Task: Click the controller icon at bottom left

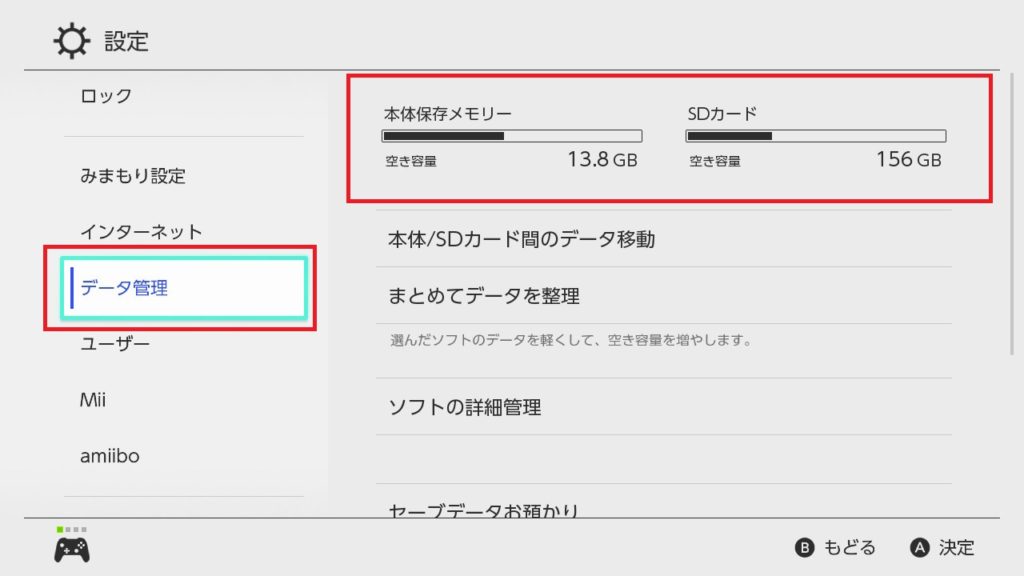Action: (71, 549)
